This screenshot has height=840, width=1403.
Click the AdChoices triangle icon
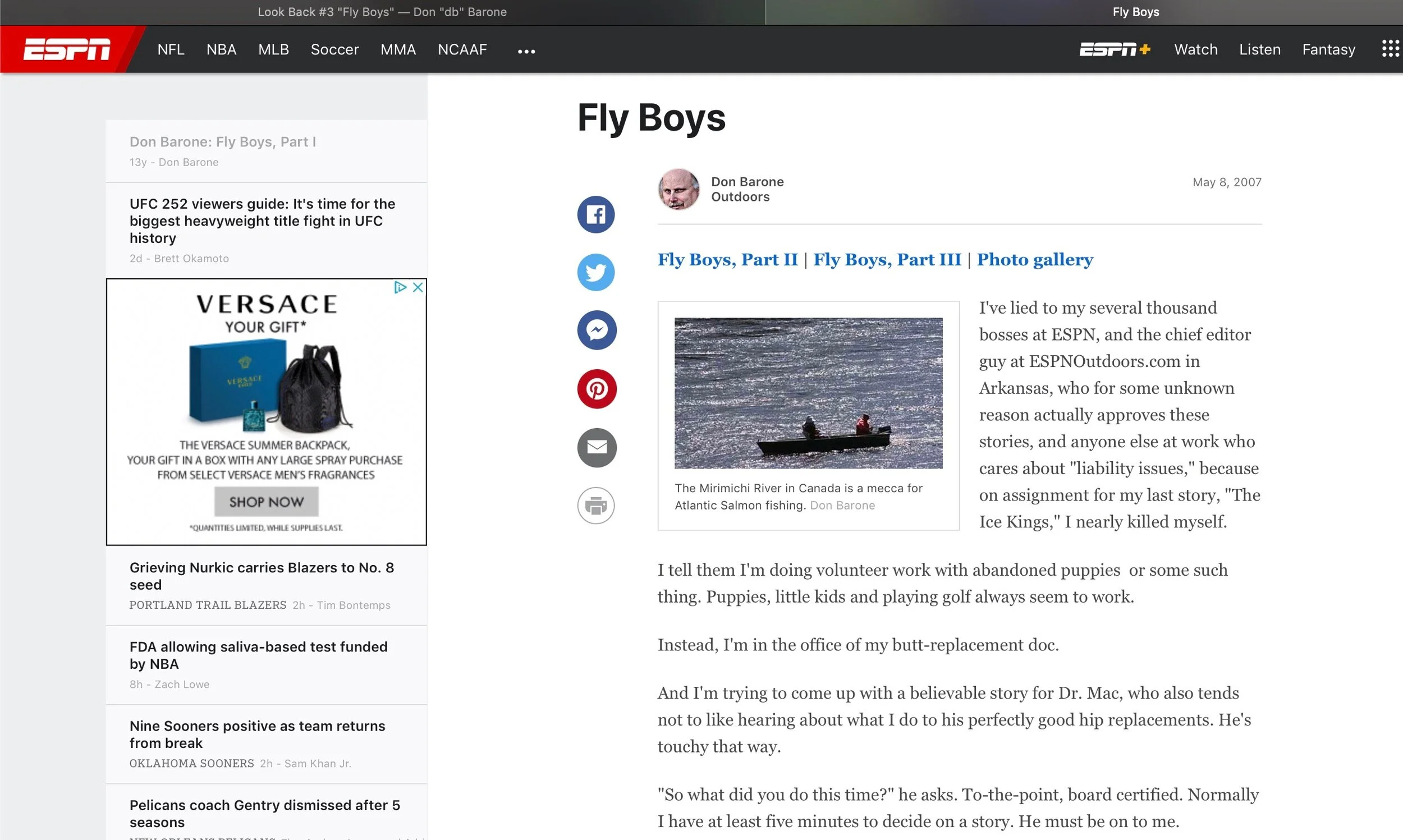pyautogui.click(x=400, y=287)
